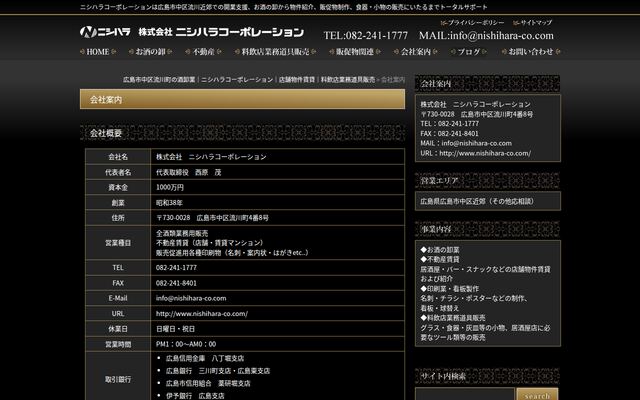This screenshot has height=400, width=640.
Task: Open the プライバシーポリシー link
Action: [x=473, y=22]
